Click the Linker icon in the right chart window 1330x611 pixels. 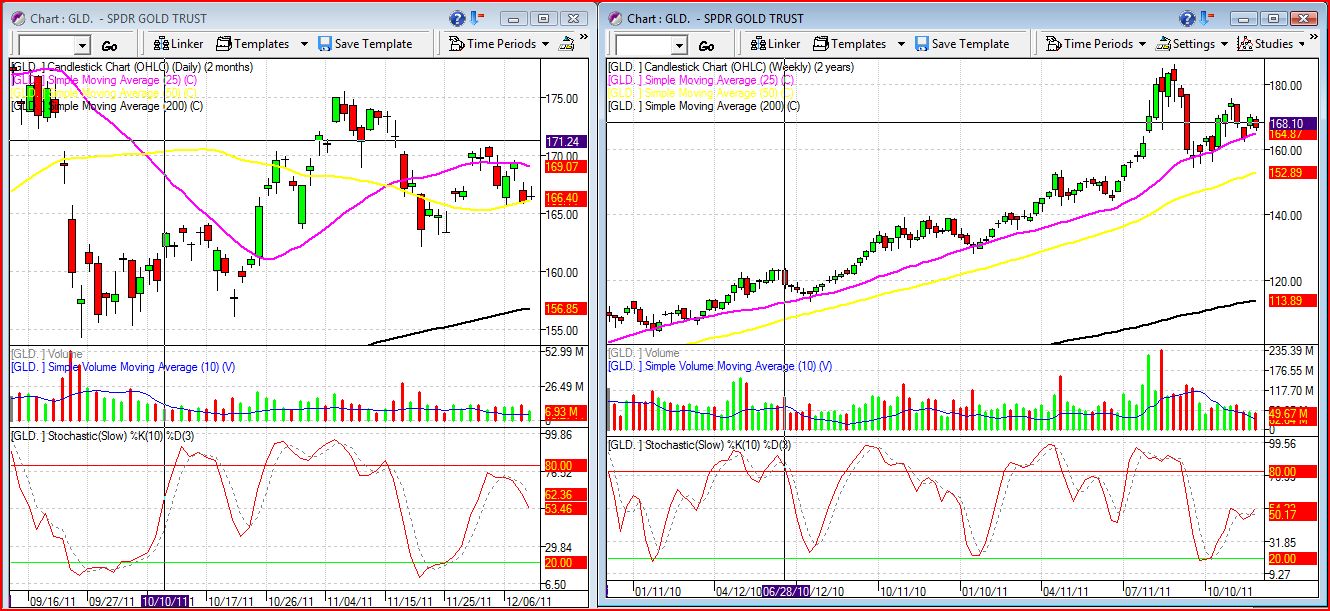758,44
